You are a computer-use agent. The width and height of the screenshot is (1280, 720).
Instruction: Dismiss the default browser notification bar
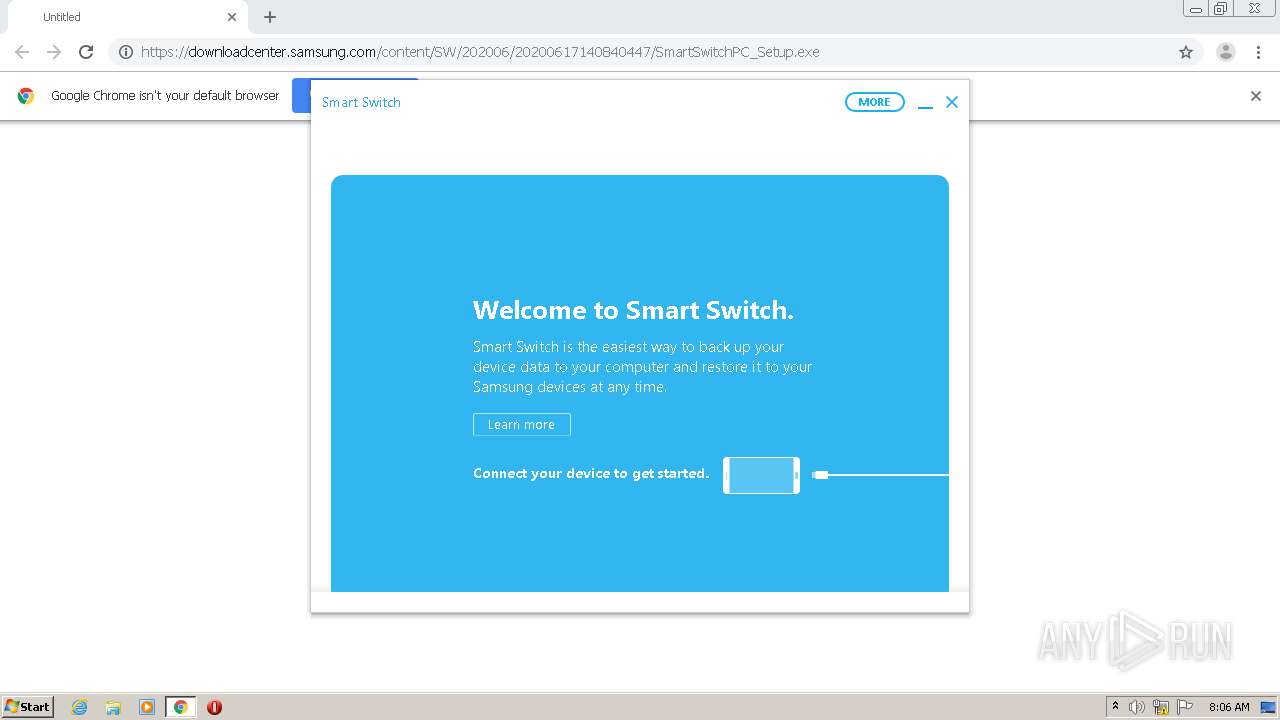click(x=1256, y=96)
